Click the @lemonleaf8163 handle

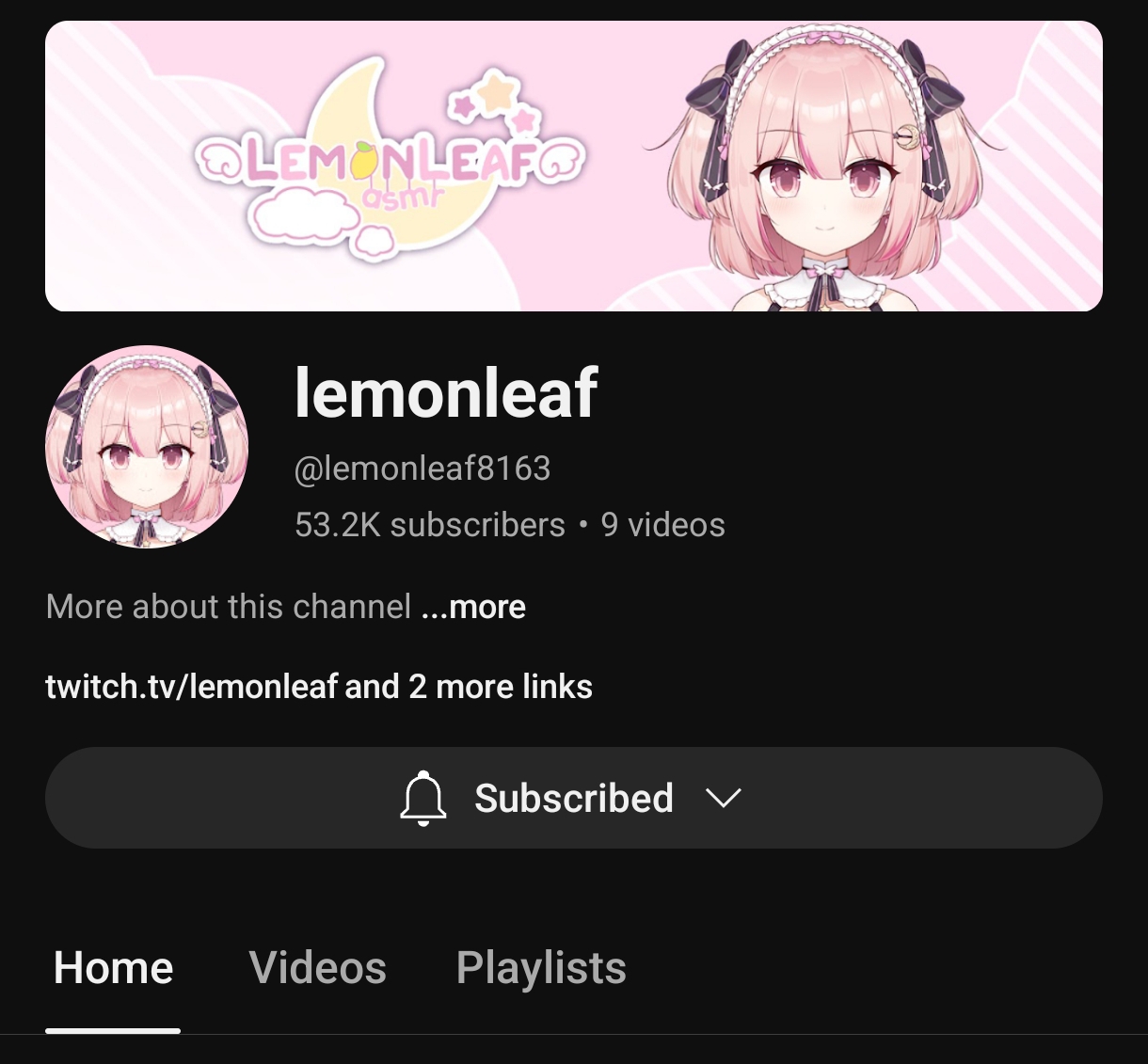(x=423, y=468)
